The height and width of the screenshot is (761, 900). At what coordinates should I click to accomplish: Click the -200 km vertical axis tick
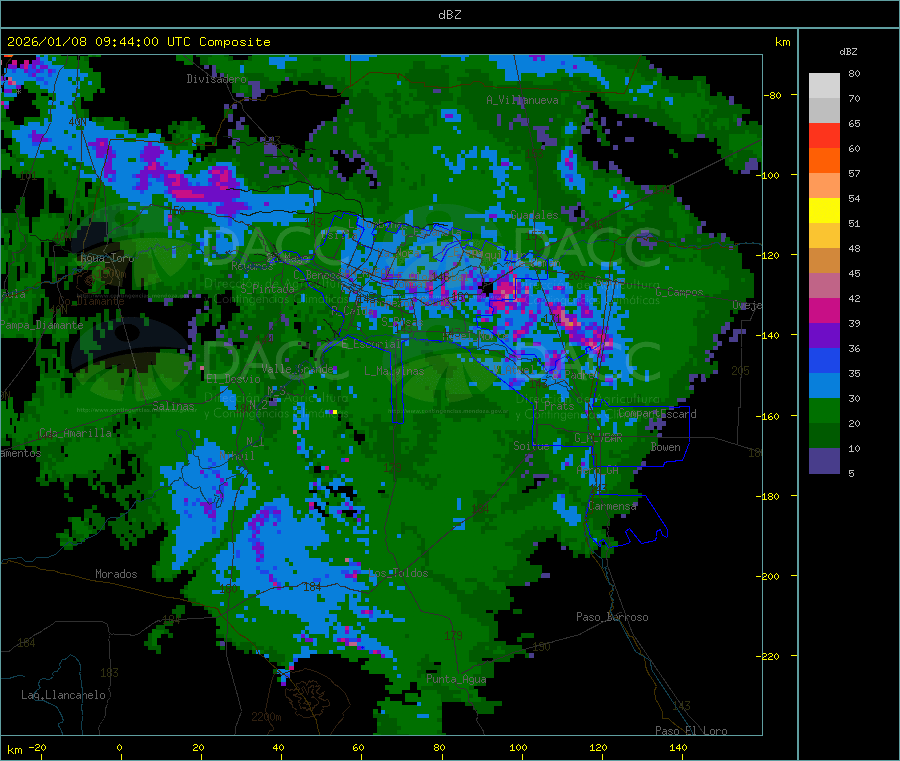[767, 577]
